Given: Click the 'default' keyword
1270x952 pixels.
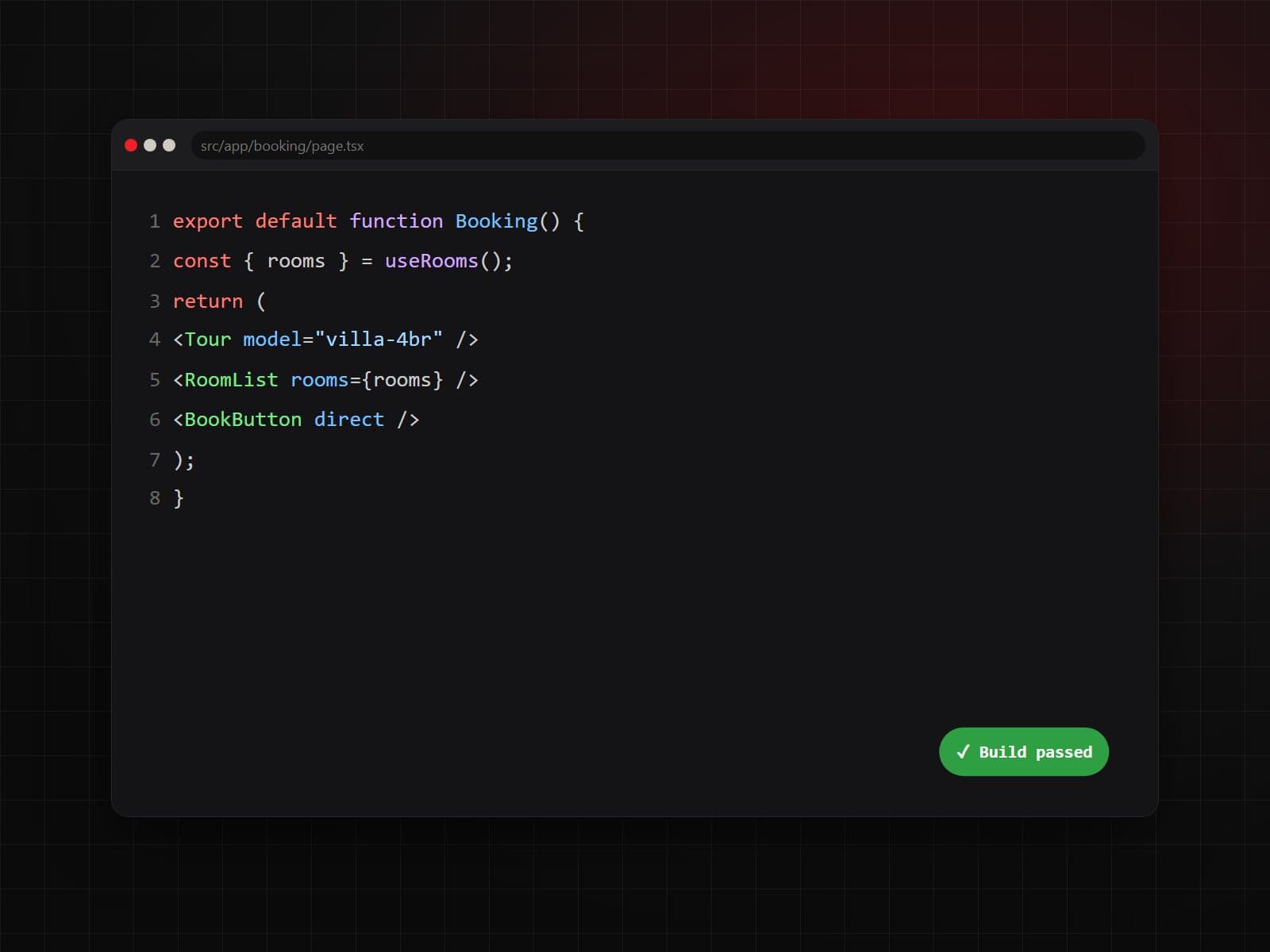Looking at the screenshot, I should (x=296, y=221).
